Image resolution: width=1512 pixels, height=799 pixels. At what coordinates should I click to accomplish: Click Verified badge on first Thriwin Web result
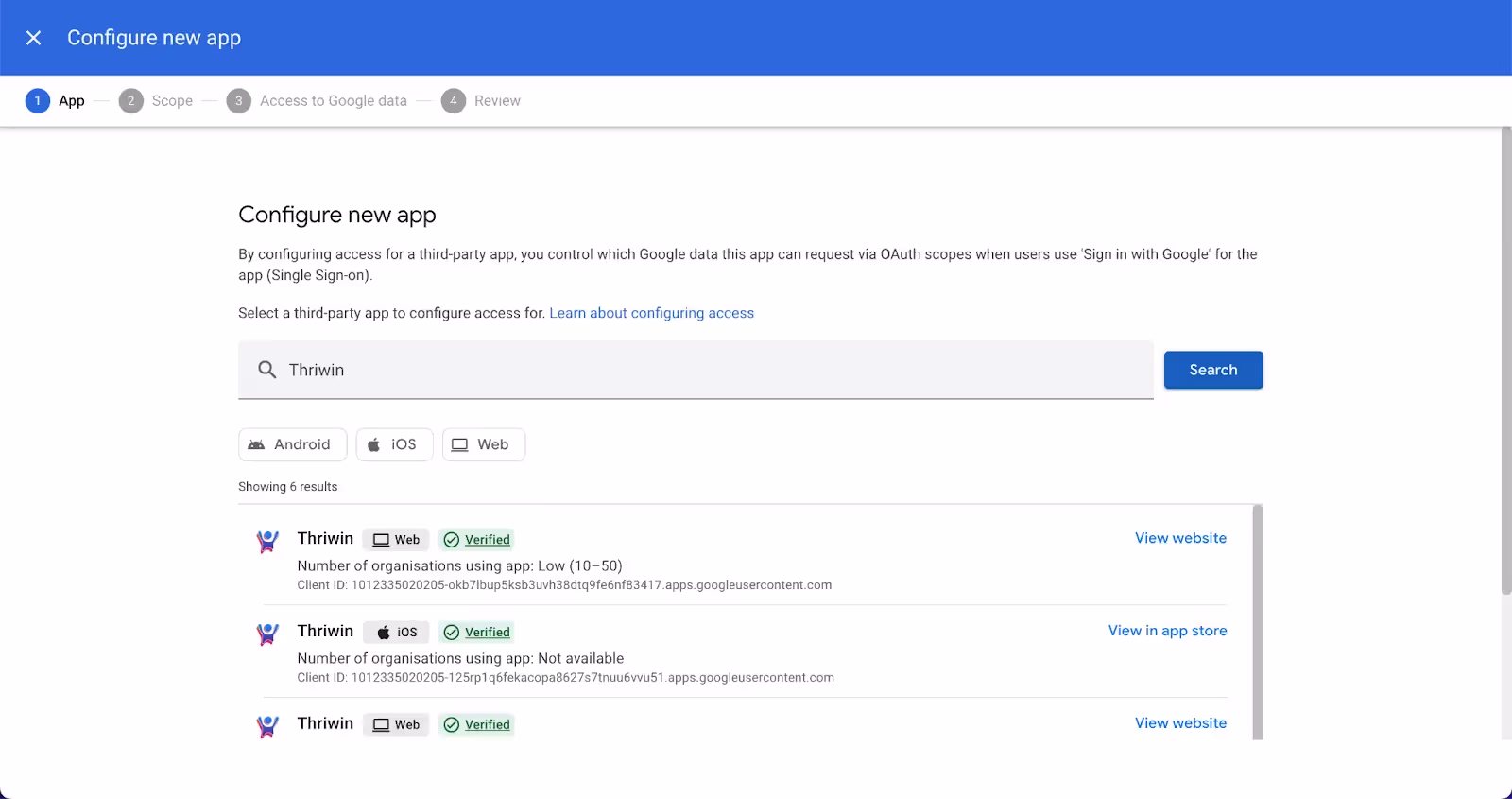point(476,540)
